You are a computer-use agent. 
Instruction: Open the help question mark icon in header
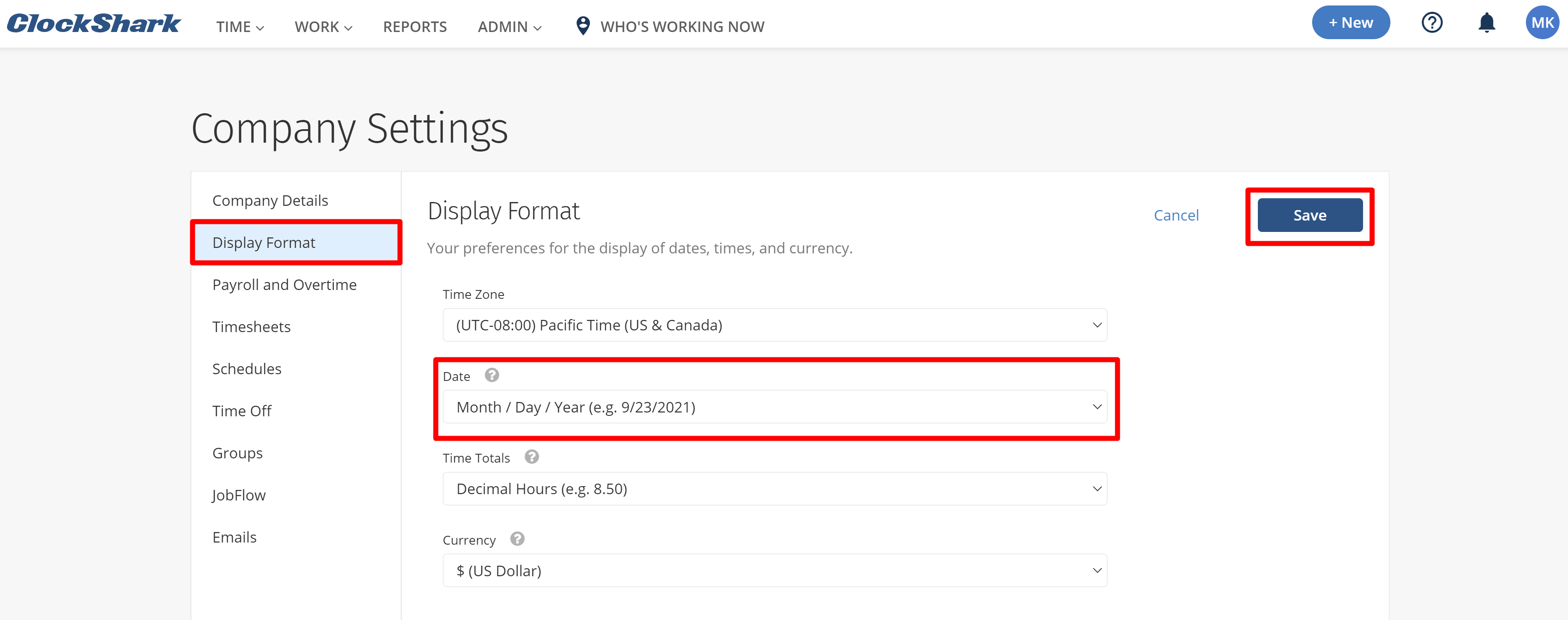(x=1432, y=23)
